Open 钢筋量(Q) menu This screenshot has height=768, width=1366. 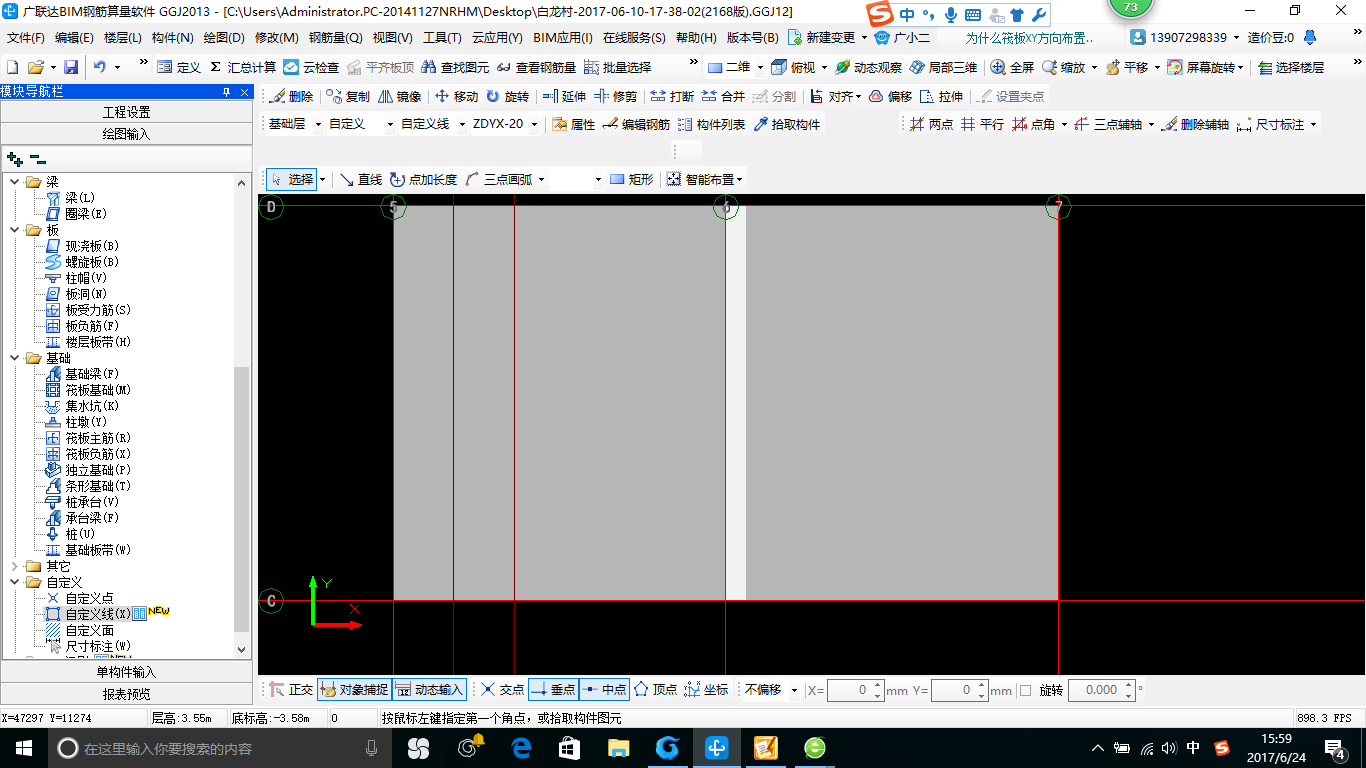(335, 38)
